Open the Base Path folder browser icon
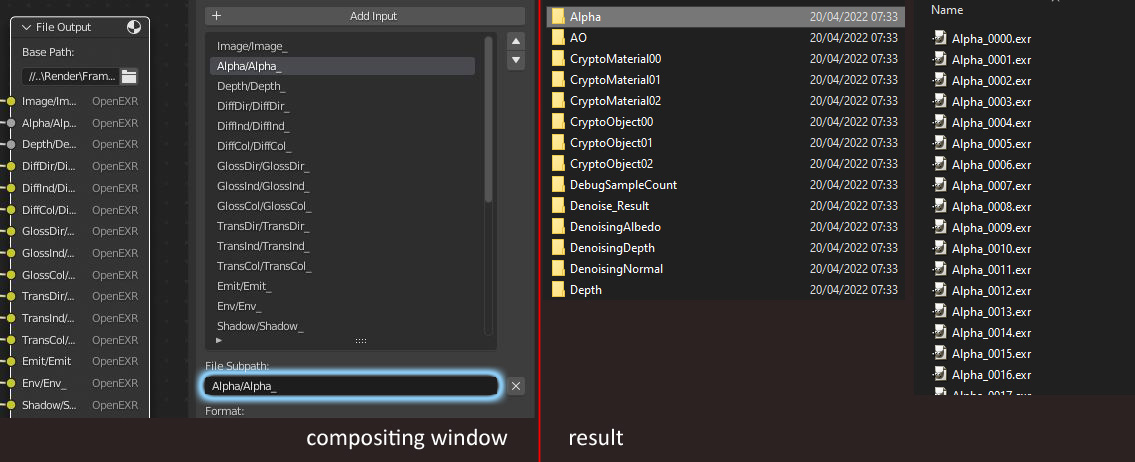 pos(129,76)
